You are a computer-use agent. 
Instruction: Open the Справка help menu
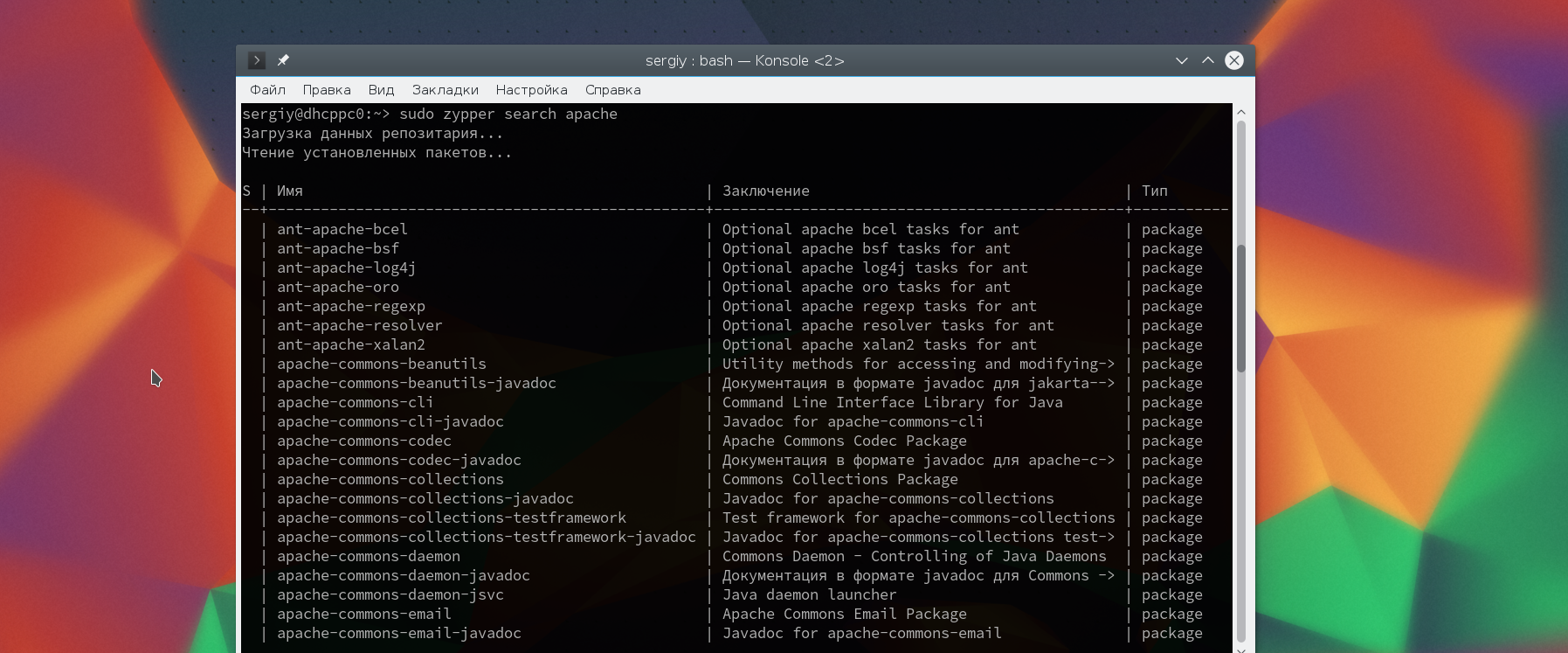pos(612,90)
